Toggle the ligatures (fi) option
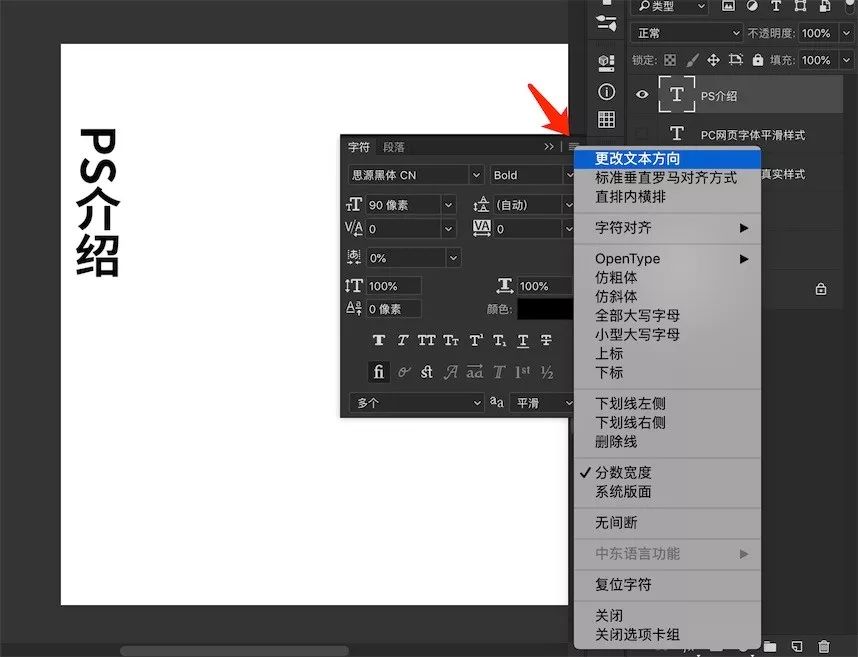The image size is (858, 657). tap(378, 371)
